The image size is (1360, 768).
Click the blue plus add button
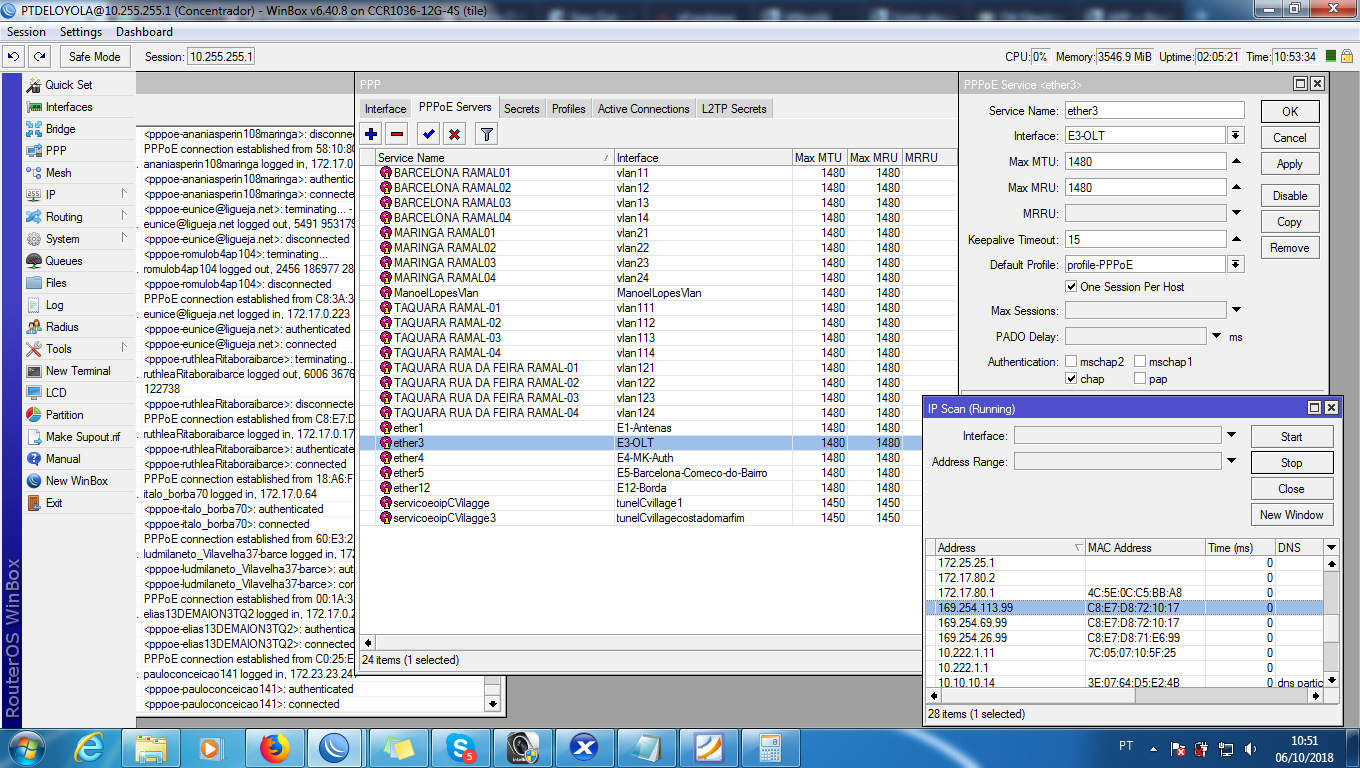371,134
